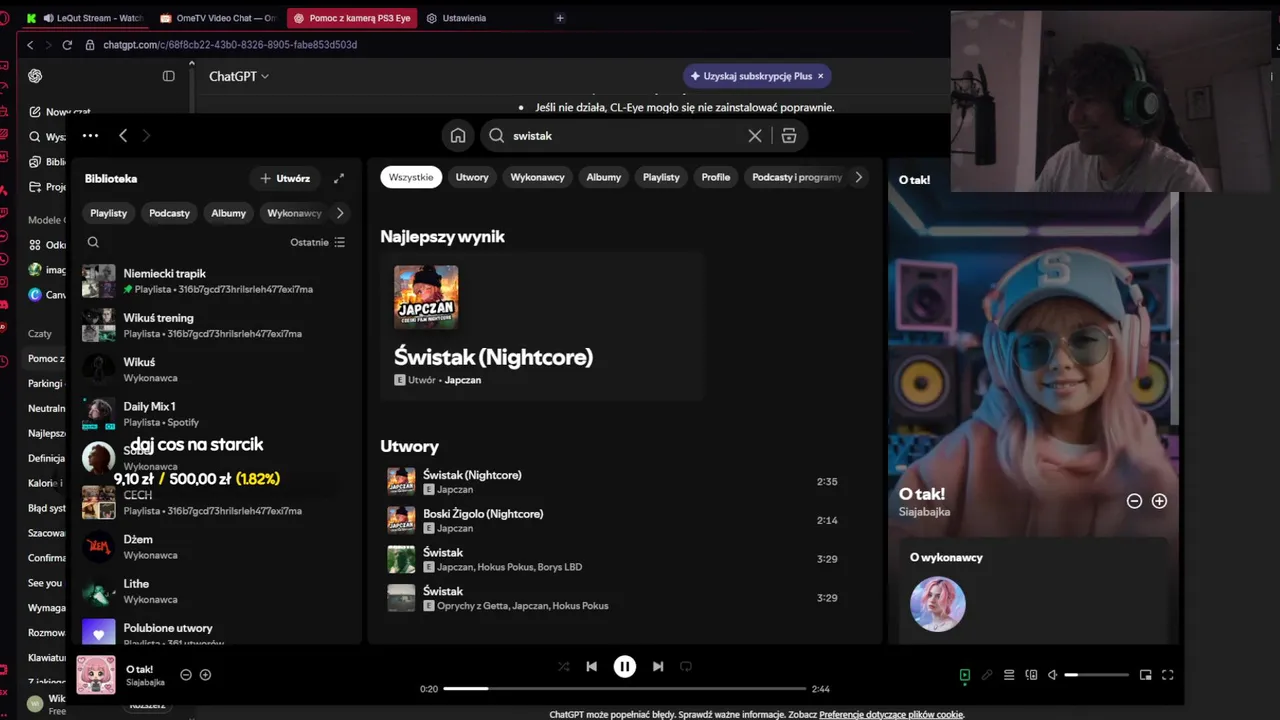Open Dżem artist in library
This screenshot has height=720, width=1280.
pos(213,547)
